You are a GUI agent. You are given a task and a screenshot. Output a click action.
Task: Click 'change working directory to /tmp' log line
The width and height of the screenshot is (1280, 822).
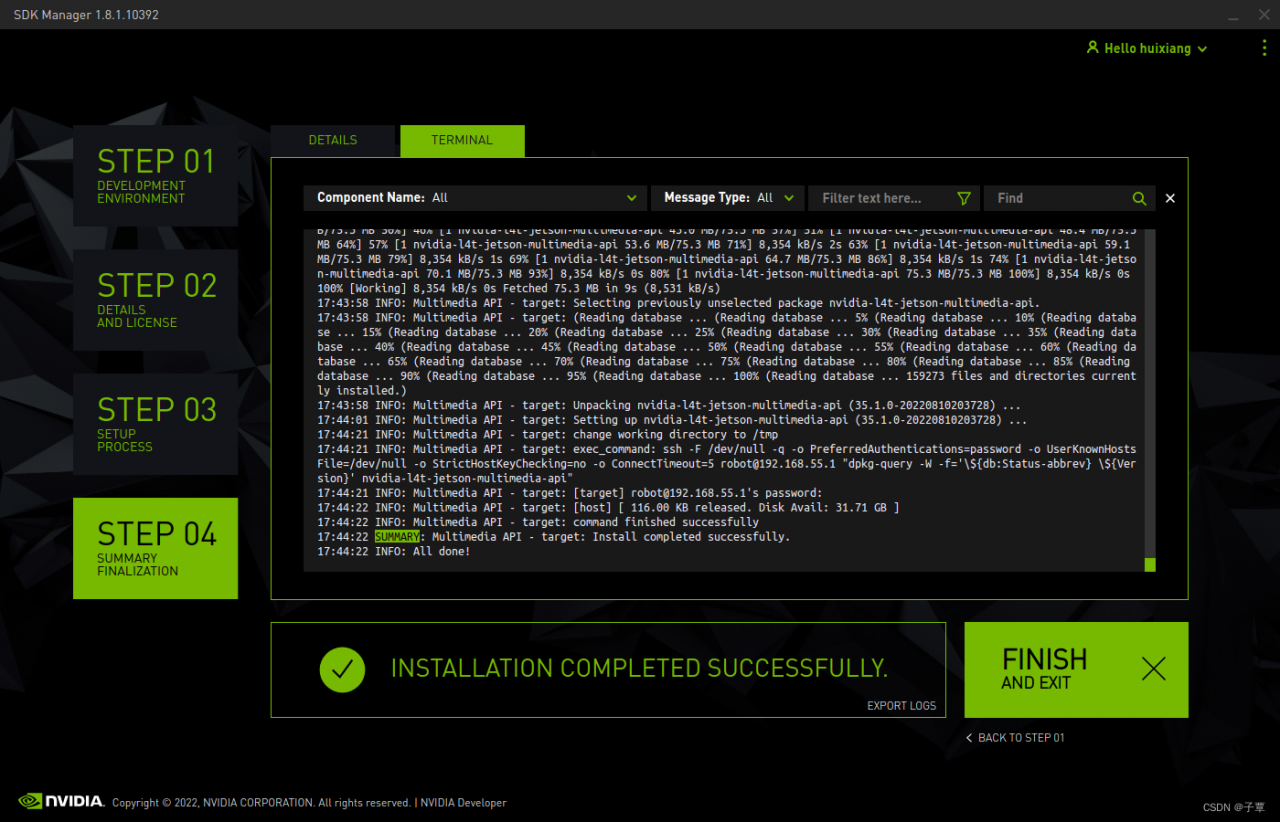(548, 435)
